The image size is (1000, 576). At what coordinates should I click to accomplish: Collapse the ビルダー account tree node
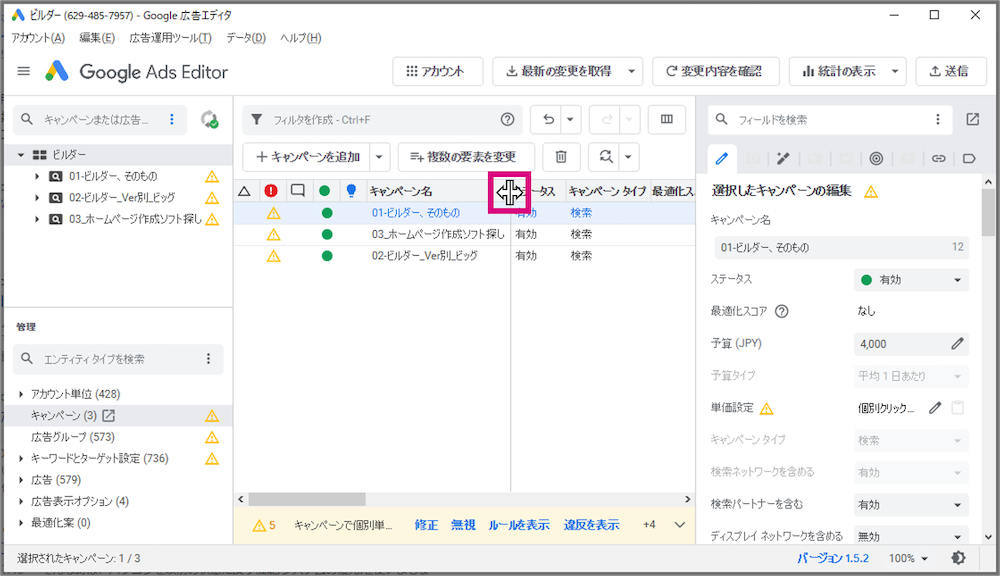pos(21,154)
